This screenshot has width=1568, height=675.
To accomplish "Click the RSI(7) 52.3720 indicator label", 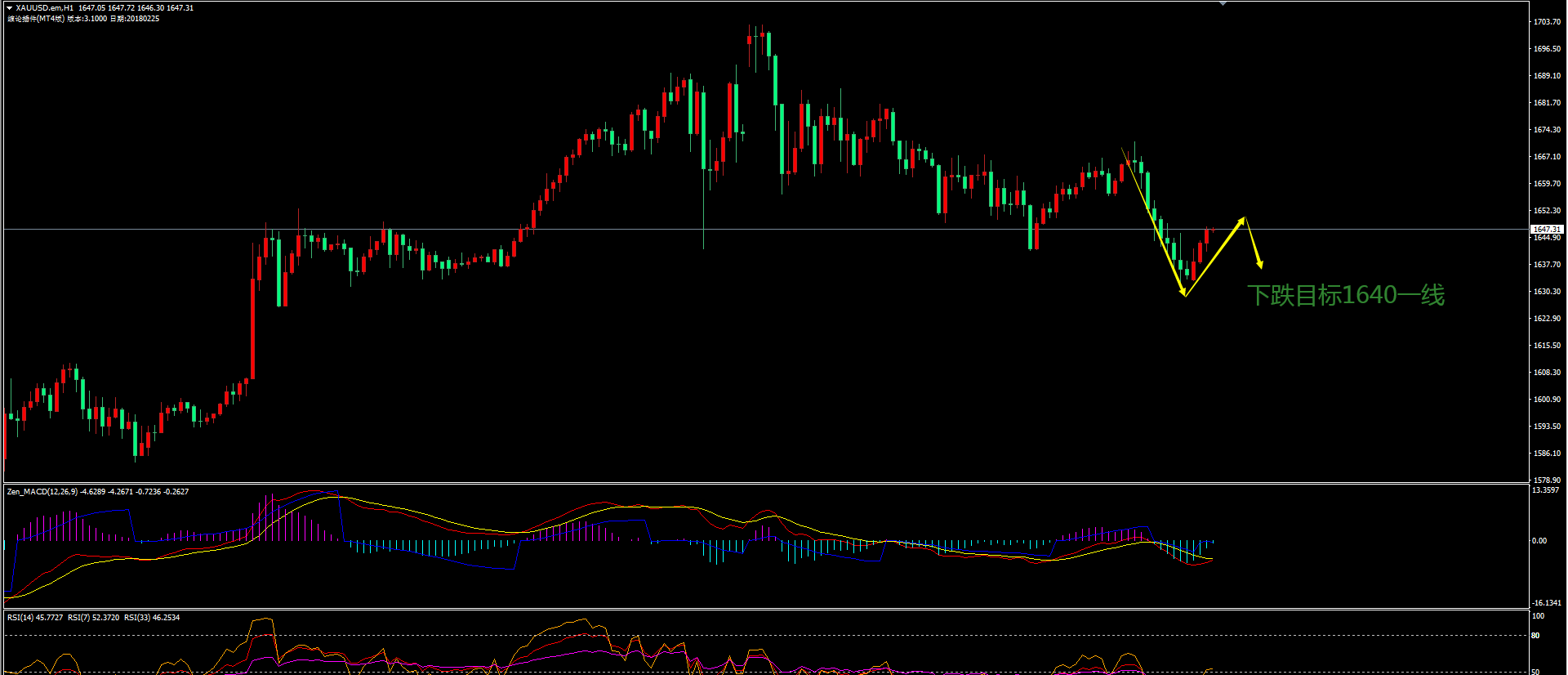I will (94, 618).
